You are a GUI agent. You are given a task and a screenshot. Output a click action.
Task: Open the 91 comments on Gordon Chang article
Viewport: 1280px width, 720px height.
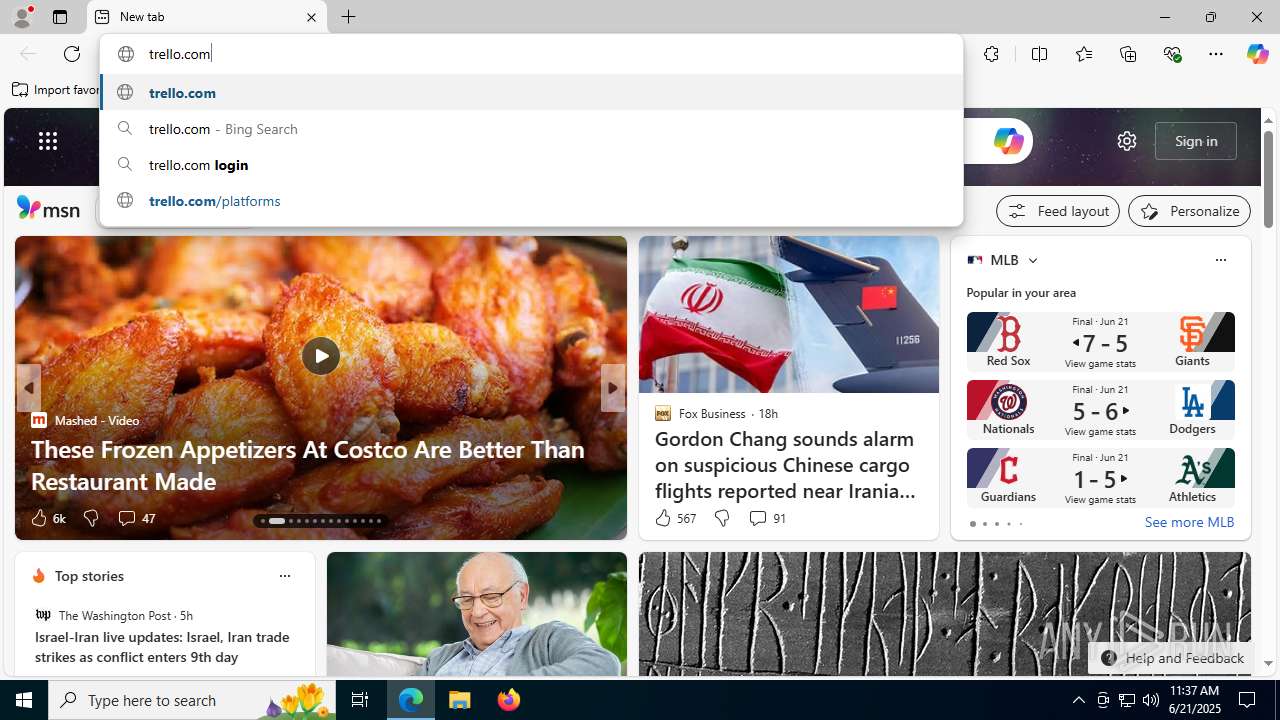[767, 518]
